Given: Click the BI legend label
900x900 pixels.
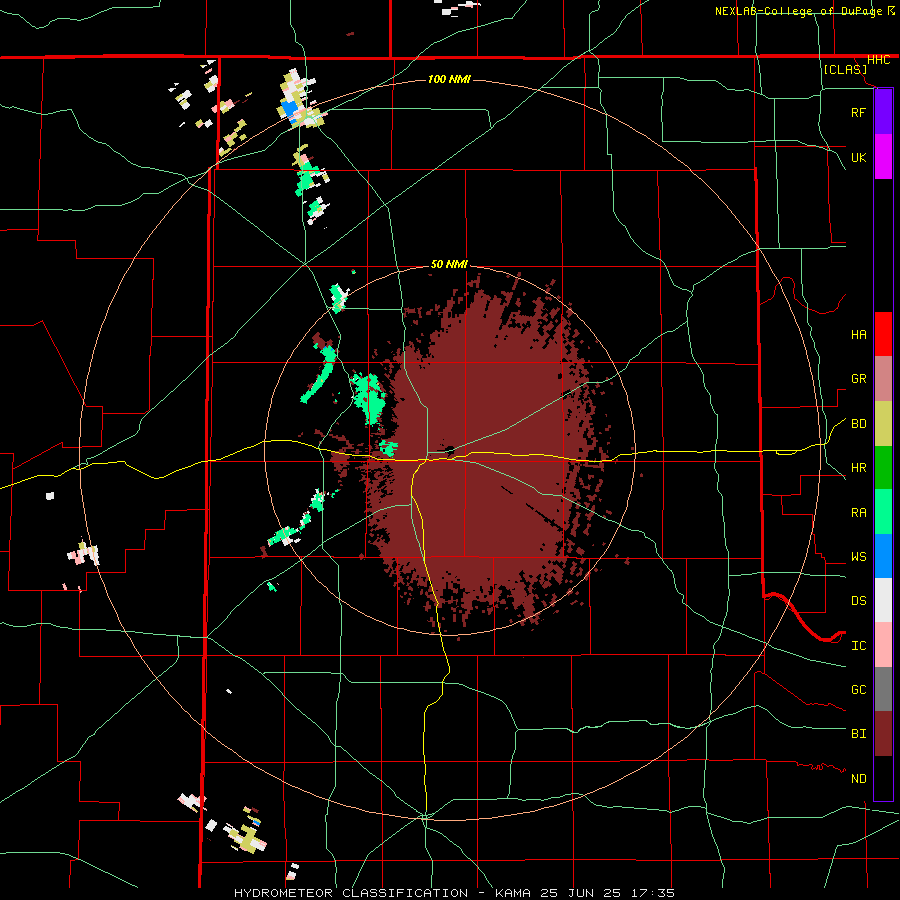Looking at the screenshot, I should [858, 733].
